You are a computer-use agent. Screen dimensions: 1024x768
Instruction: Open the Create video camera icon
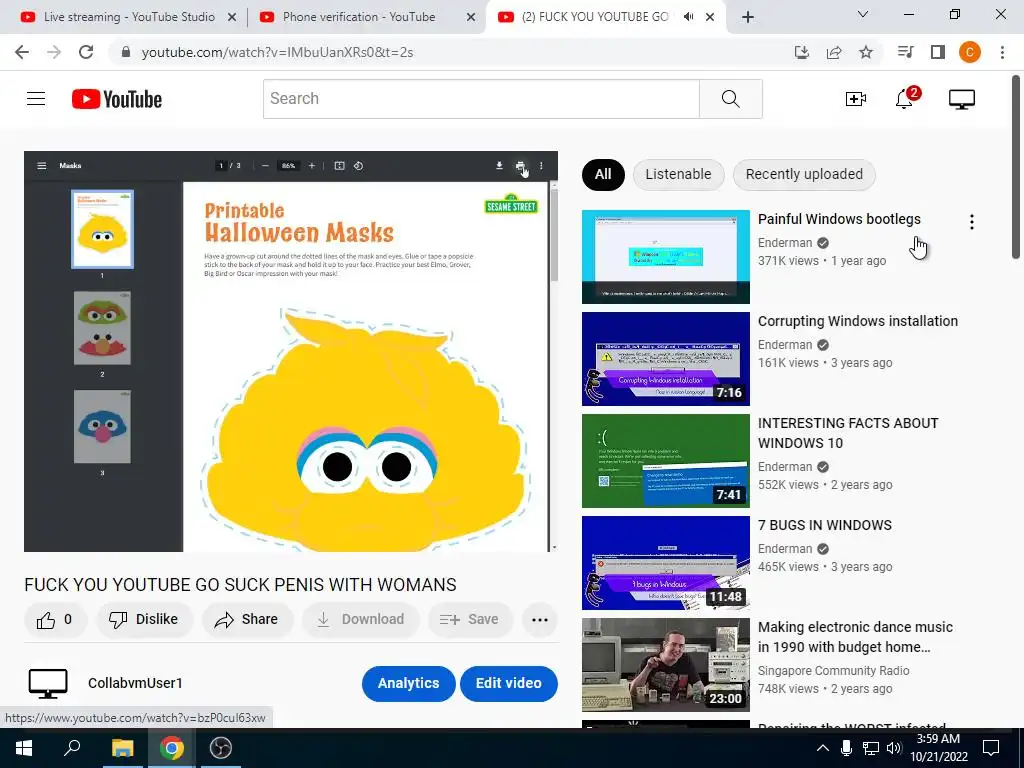(856, 99)
